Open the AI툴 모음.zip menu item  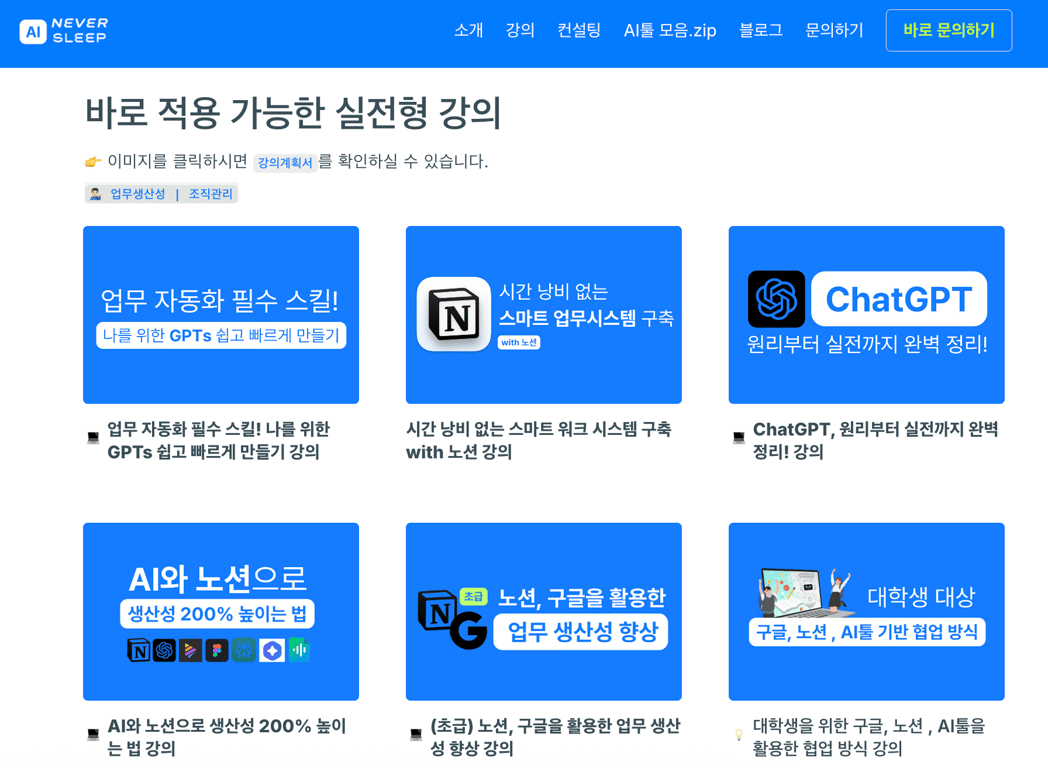pyautogui.click(x=670, y=30)
